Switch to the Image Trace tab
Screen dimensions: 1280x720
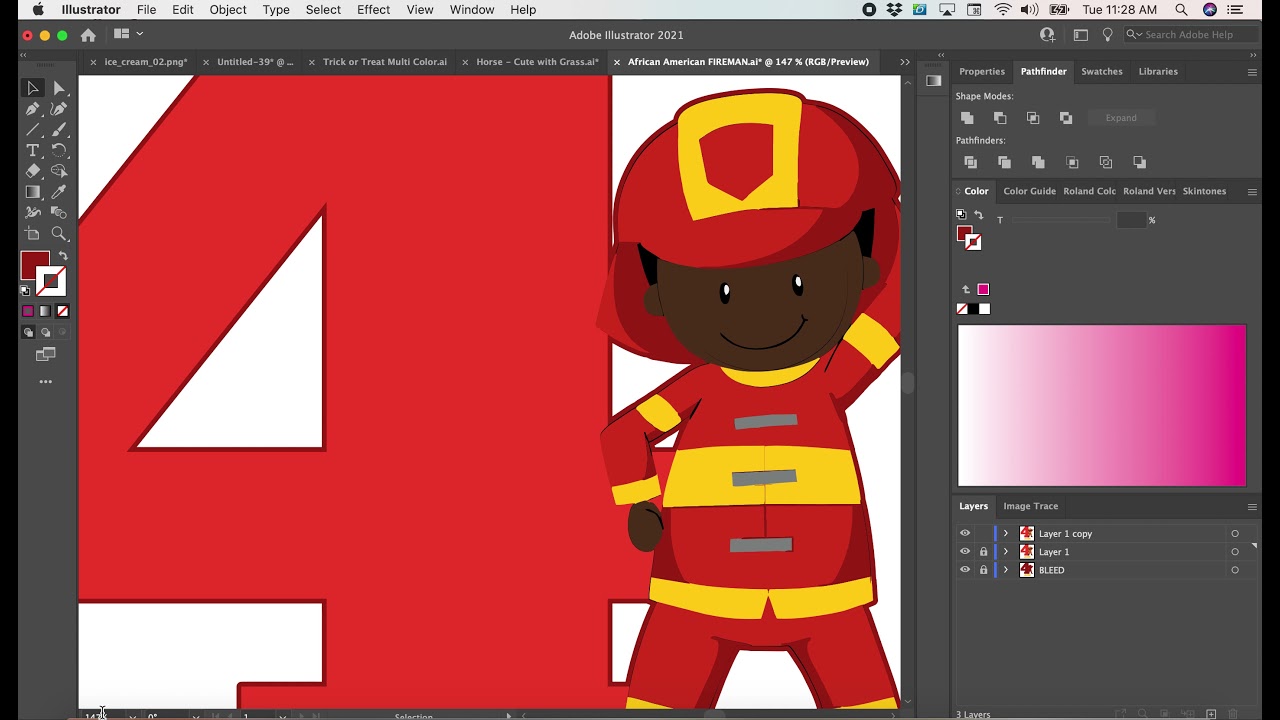tap(1030, 506)
